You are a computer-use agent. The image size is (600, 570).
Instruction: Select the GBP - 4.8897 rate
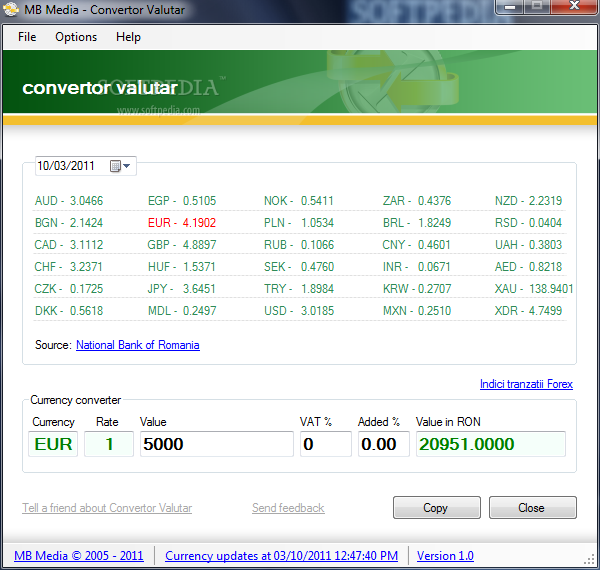(182, 245)
